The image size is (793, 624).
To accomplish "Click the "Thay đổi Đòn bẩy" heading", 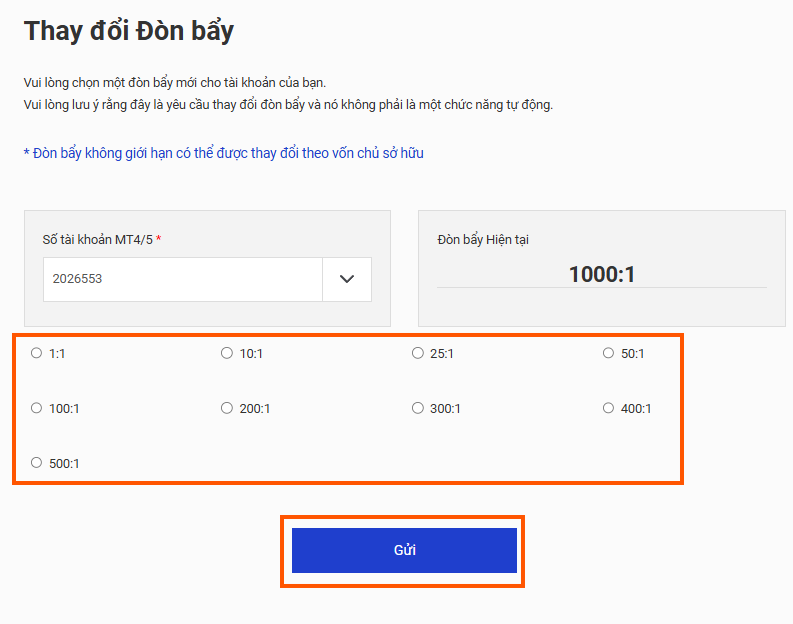I will tap(129, 31).
